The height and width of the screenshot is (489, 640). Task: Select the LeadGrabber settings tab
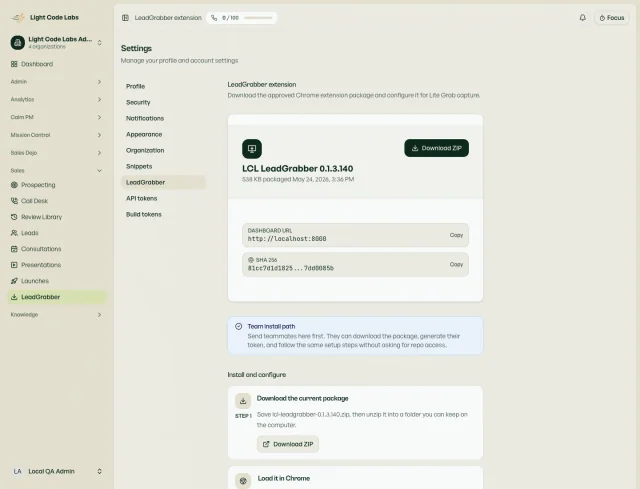(x=163, y=182)
